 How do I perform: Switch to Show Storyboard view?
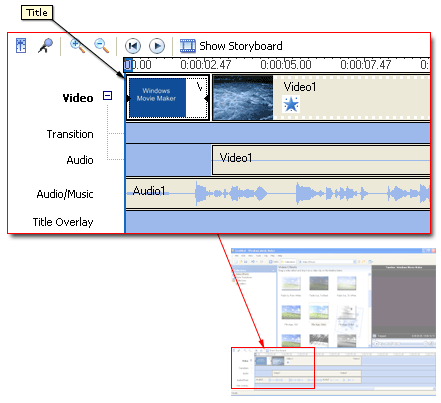point(231,46)
